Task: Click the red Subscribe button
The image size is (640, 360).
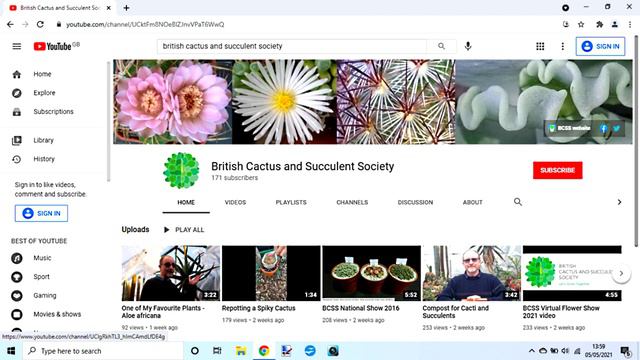Action: (x=558, y=170)
